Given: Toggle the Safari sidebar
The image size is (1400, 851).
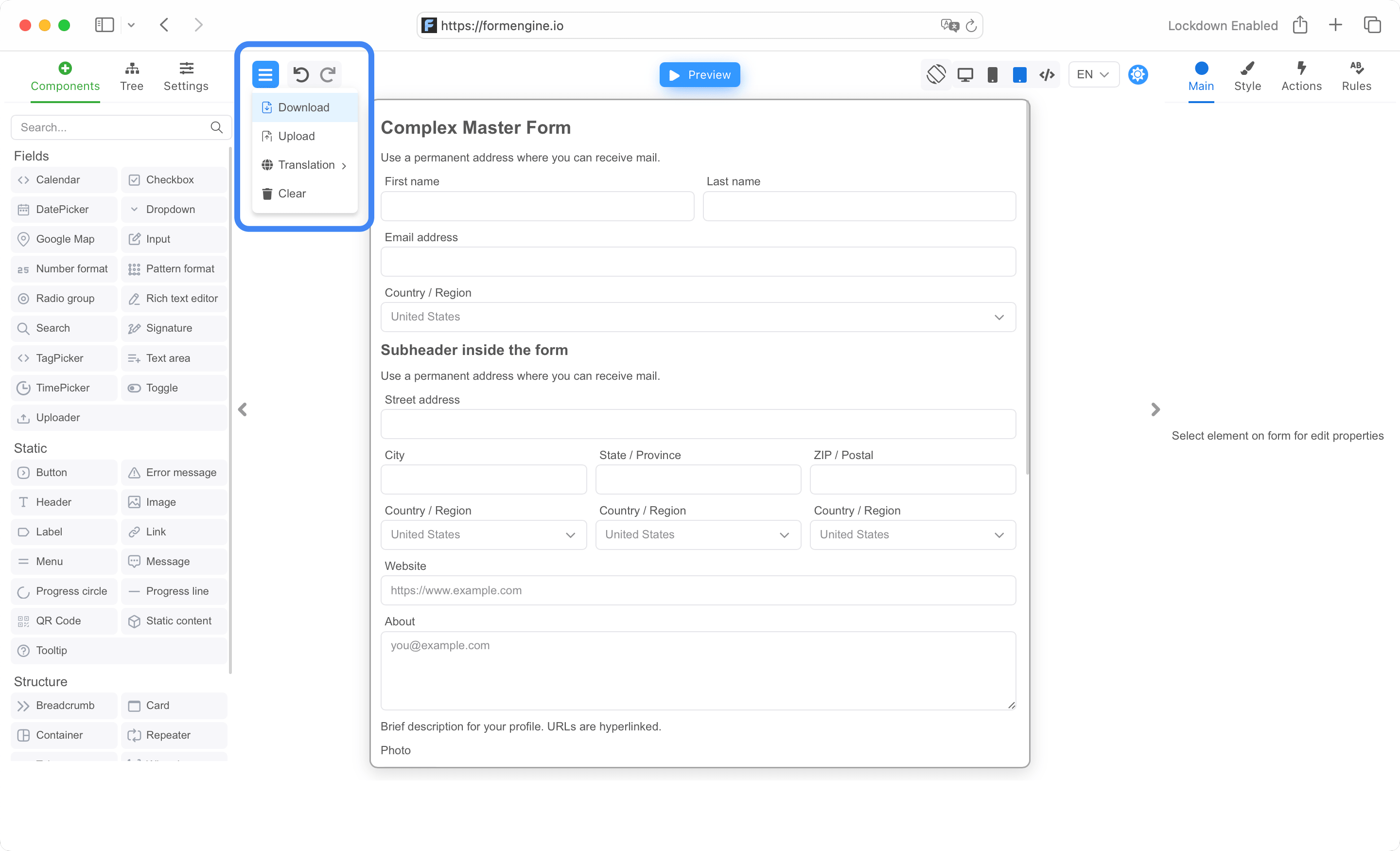Looking at the screenshot, I should click(105, 25).
